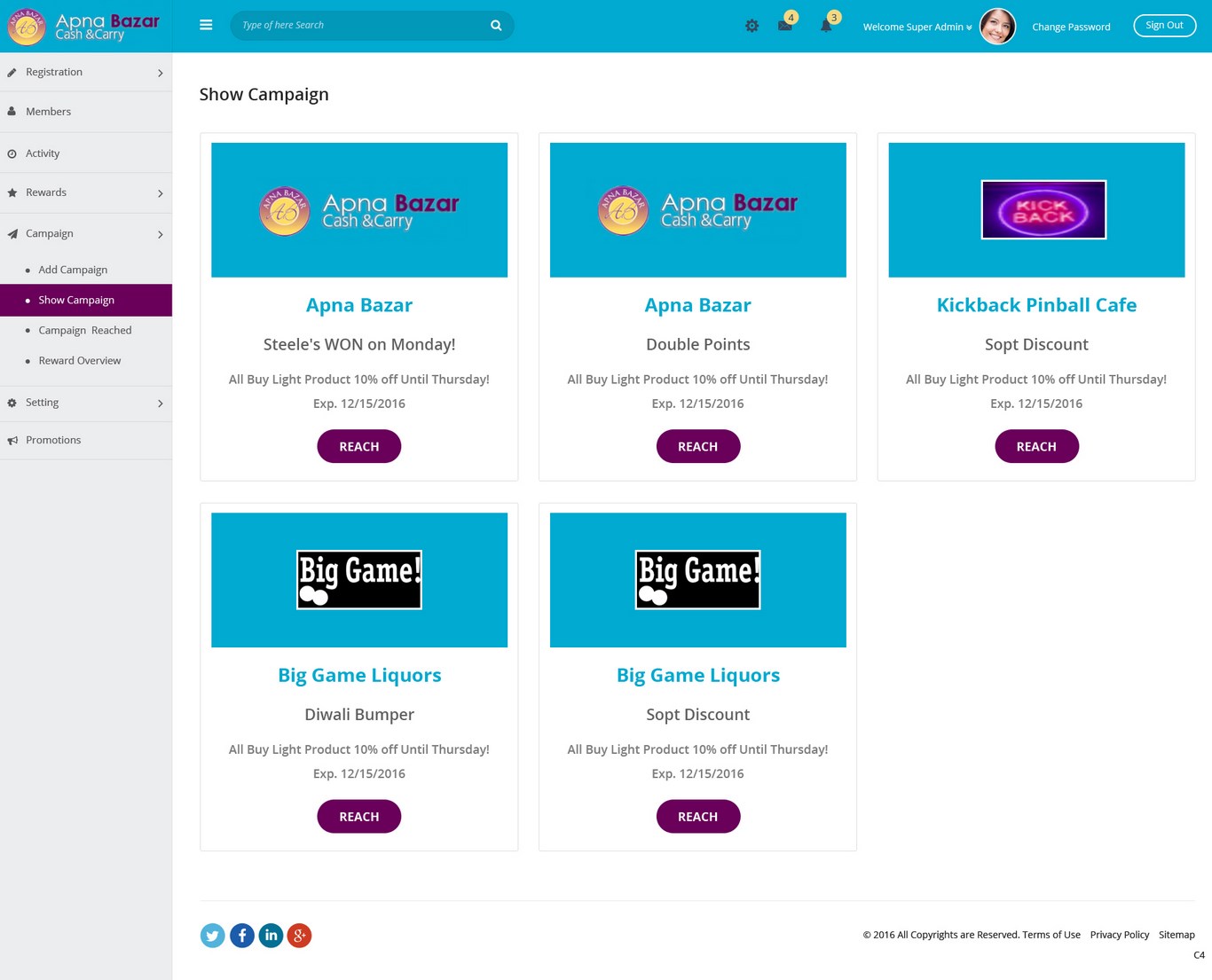Open the Double Points campaign banner image
1212x980 pixels.
(x=698, y=210)
